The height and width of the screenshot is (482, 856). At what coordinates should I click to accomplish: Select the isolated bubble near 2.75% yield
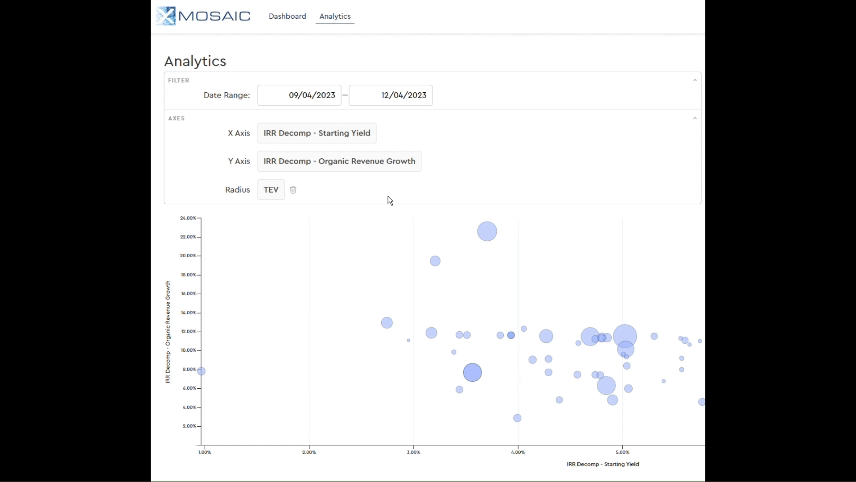pos(387,323)
